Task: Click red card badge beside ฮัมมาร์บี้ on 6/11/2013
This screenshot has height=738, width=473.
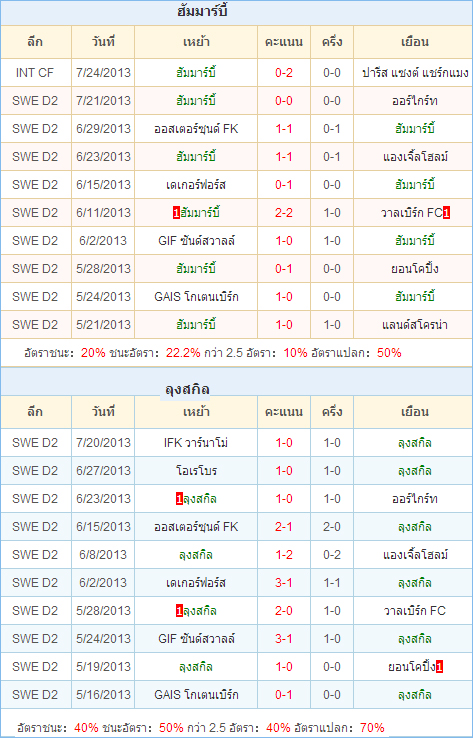Action: click(x=176, y=213)
